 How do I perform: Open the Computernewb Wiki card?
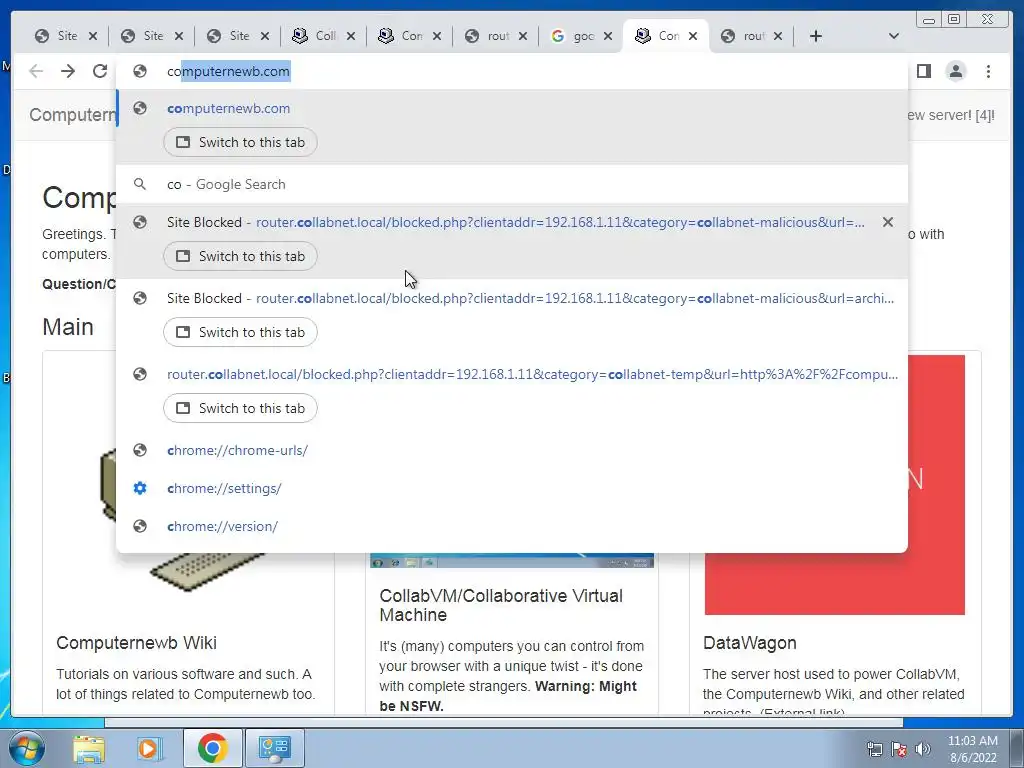click(x=136, y=643)
